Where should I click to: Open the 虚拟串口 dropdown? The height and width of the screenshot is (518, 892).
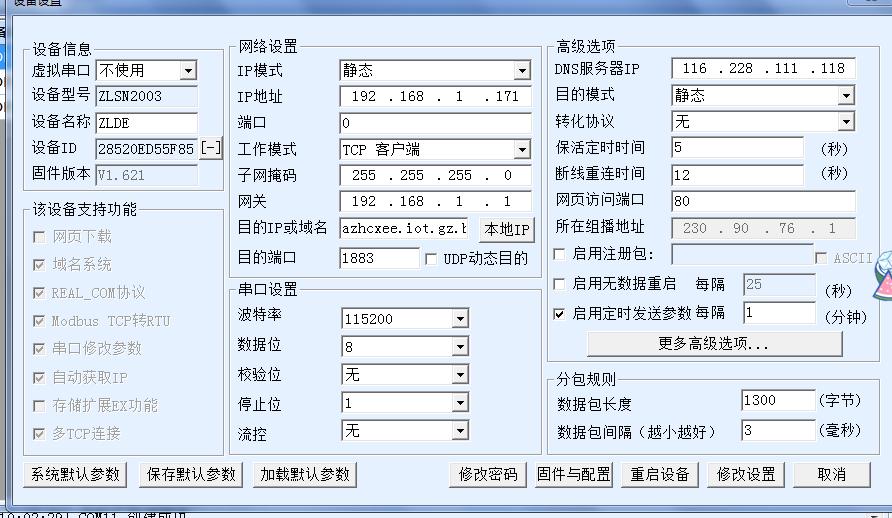[x=187, y=70]
